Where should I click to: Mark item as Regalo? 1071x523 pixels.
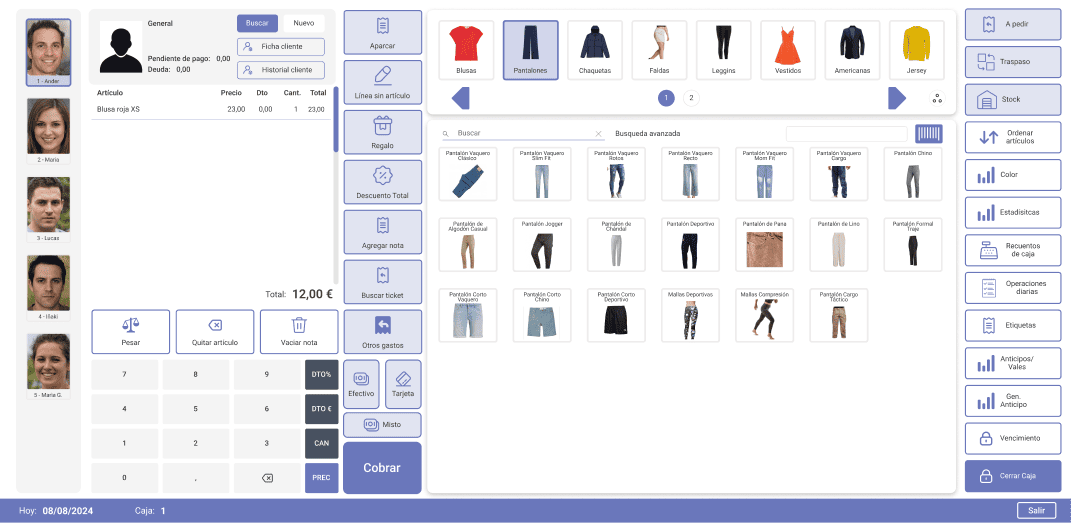coord(382,132)
